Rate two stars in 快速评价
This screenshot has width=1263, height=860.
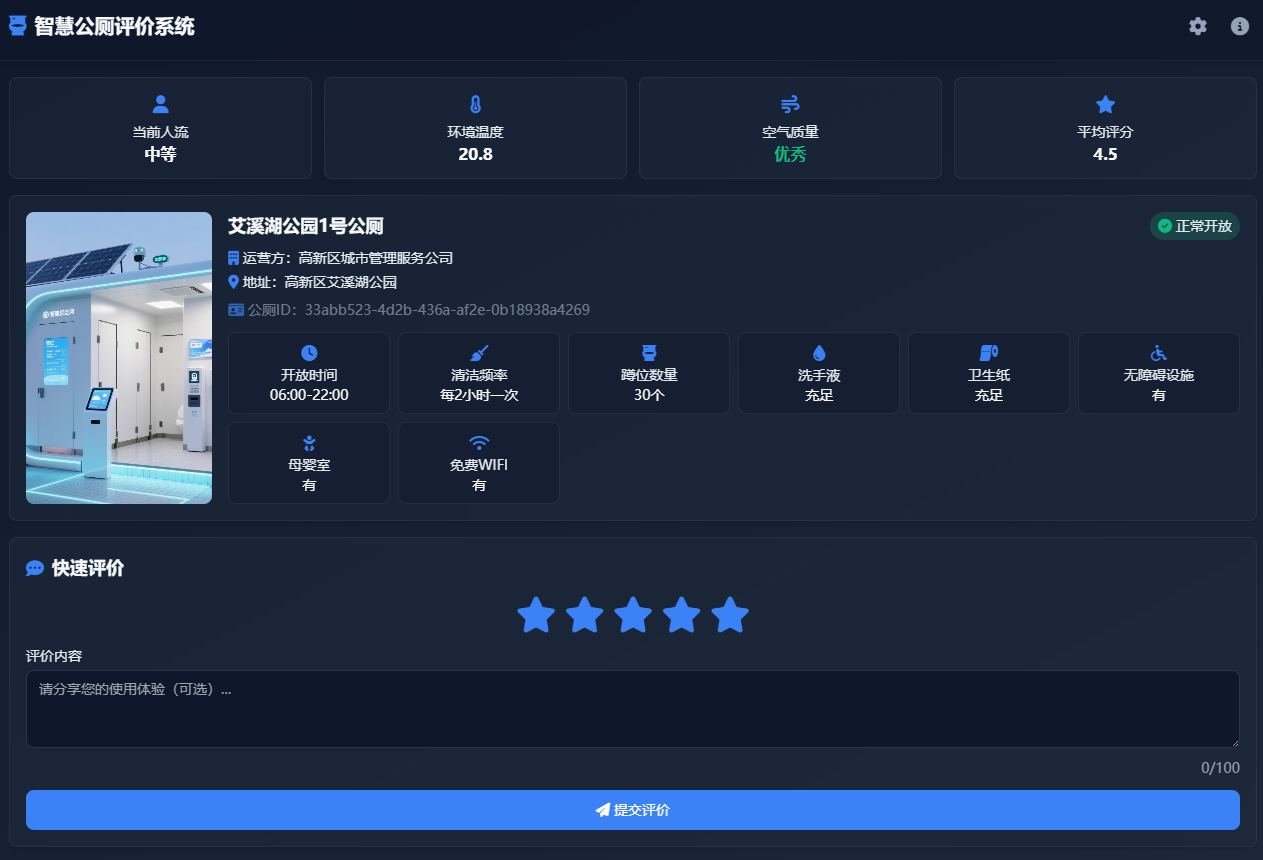click(x=585, y=615)
